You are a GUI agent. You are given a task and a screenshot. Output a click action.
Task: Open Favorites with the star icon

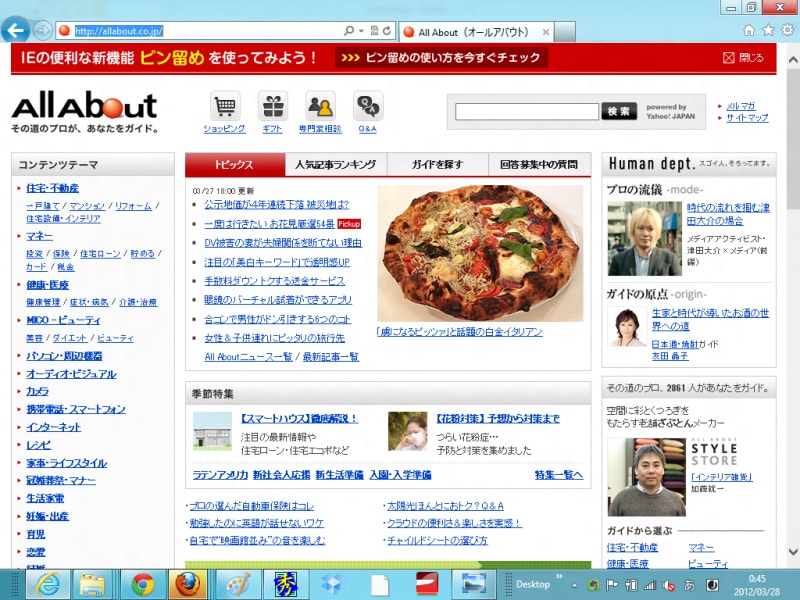click(x=768, y=30)
